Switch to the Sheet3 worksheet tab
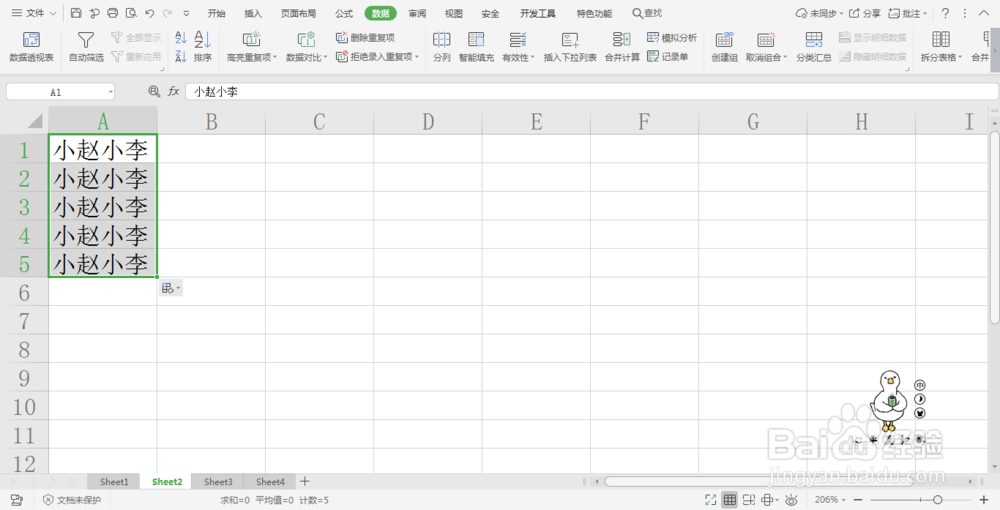Image resolution: width=1000 pixels, height=510 pixels. (218, 482)
